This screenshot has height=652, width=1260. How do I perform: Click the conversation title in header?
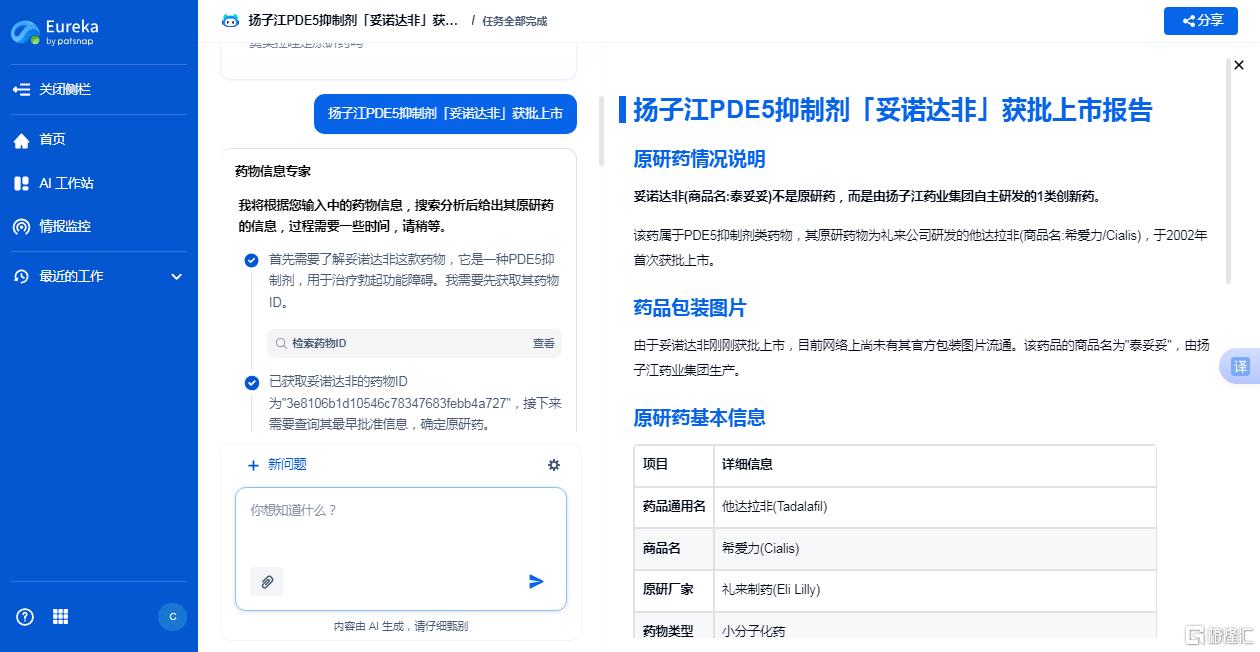pos(353,20)
